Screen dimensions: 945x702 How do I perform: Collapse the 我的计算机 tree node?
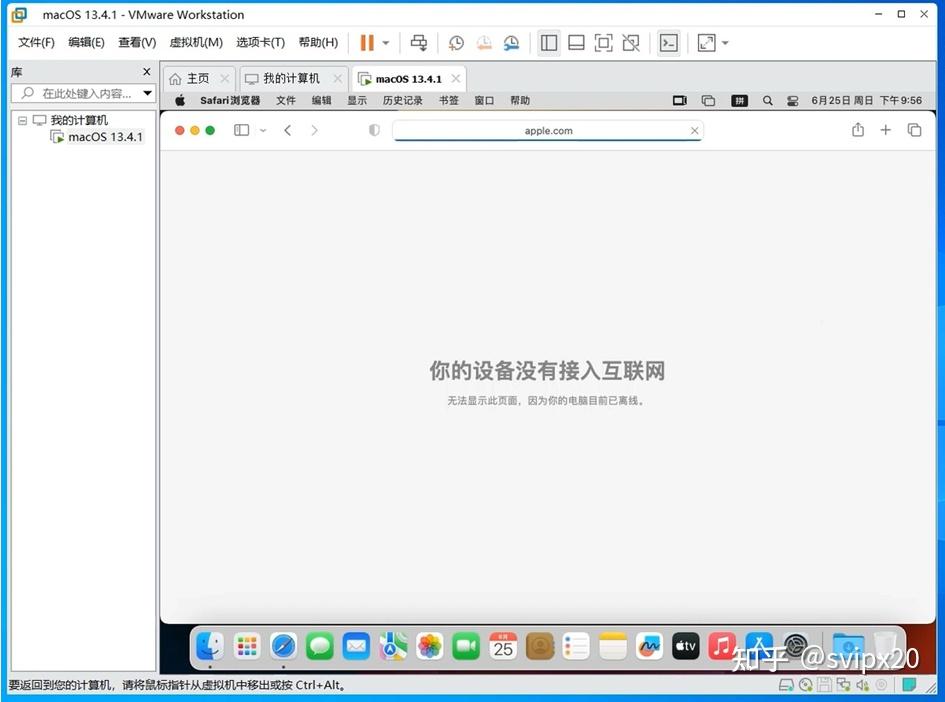coord(22,120)
